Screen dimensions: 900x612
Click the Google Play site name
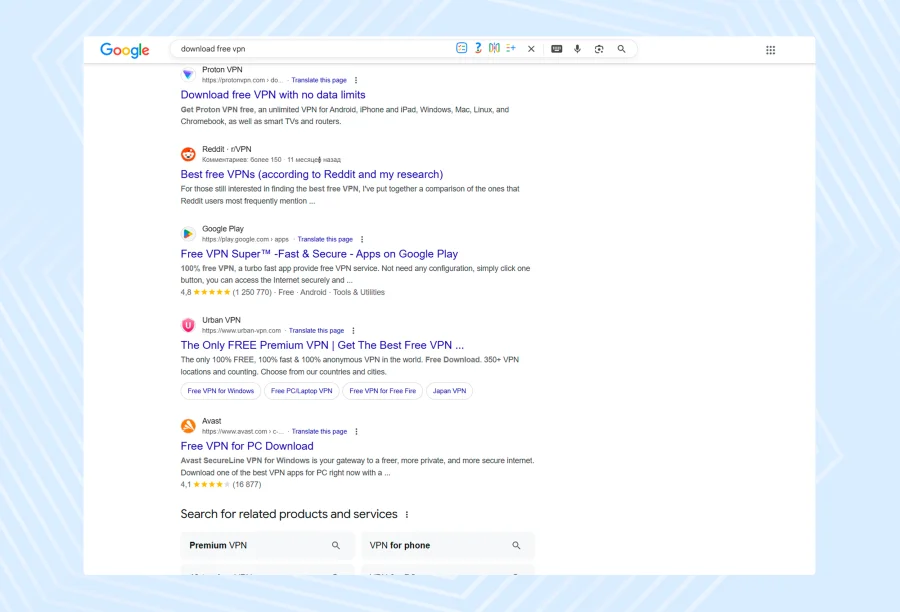click(x=223, y=228)
